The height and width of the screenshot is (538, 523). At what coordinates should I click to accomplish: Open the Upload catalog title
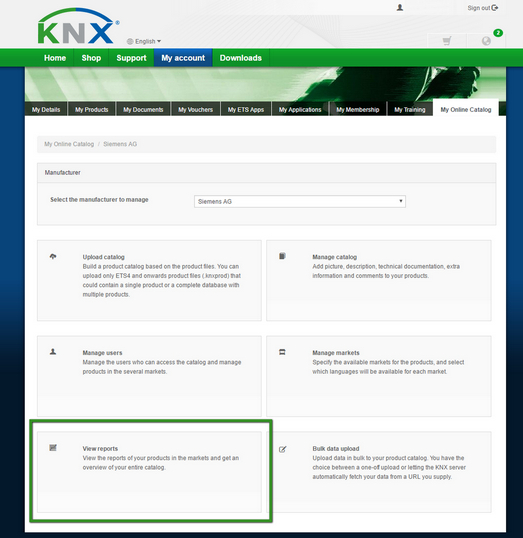tap(104, 257)
